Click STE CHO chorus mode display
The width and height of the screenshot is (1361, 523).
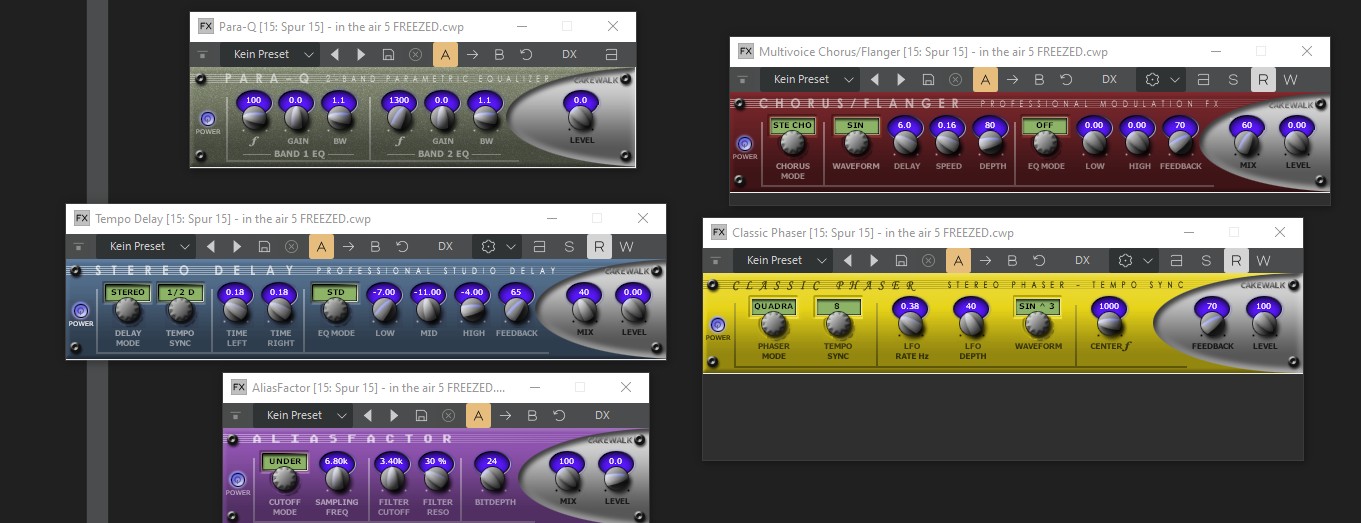click(793, 126)
